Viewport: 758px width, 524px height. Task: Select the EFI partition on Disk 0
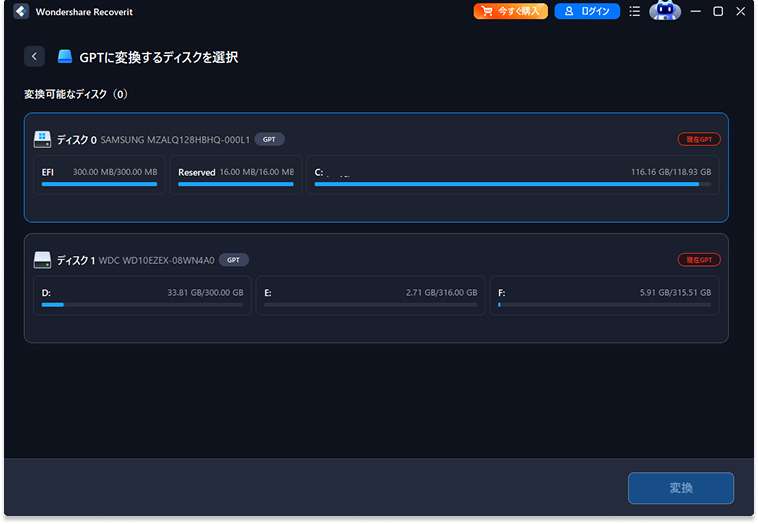pyautogui.click(x=99, y=176)
